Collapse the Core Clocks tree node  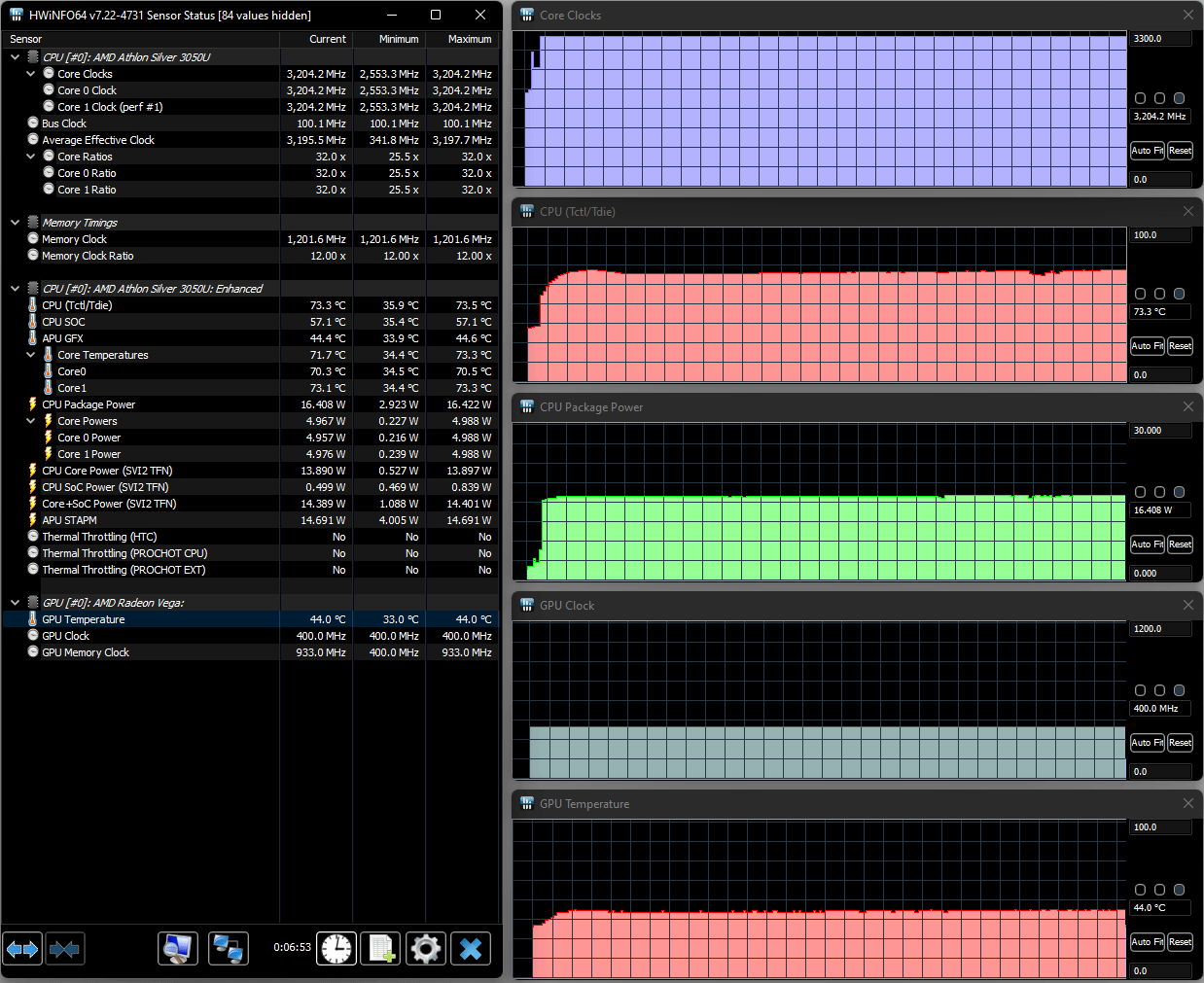coord(31,74)
